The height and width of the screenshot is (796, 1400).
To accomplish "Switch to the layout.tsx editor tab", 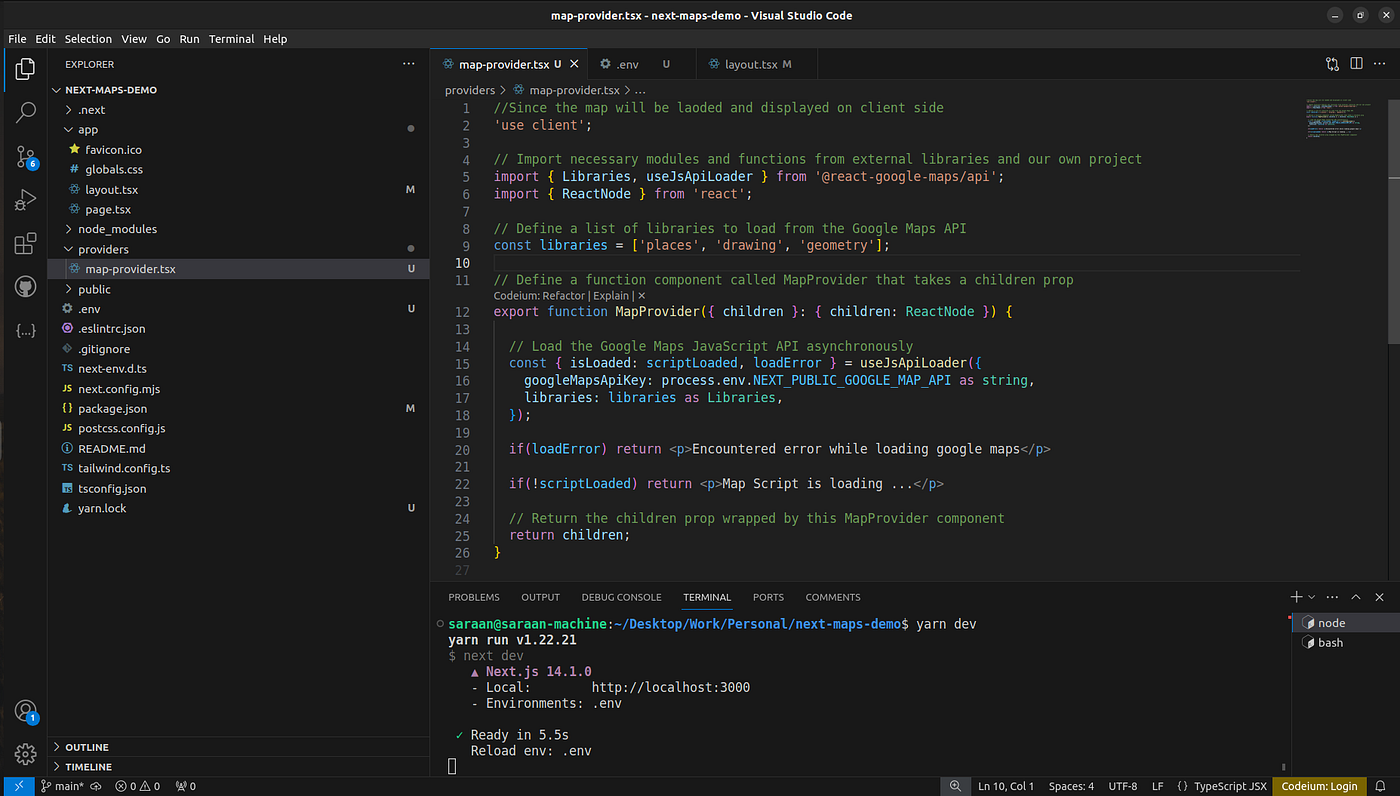I will 750,64.
